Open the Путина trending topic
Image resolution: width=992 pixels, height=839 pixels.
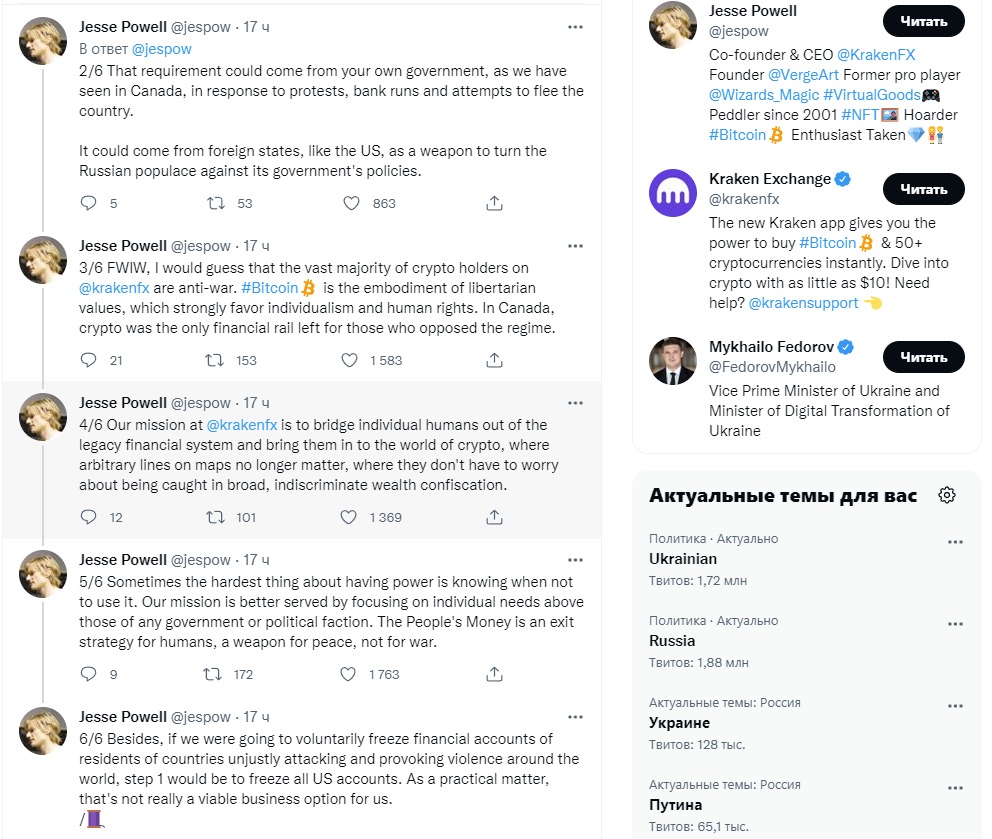tap(675, 805)
